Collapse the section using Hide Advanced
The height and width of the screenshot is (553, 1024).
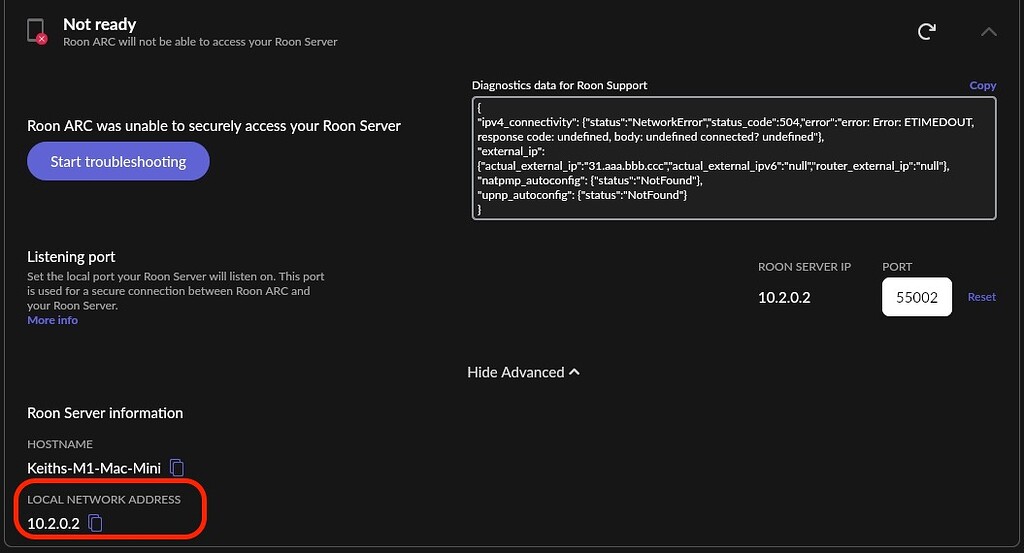point(523,372)
